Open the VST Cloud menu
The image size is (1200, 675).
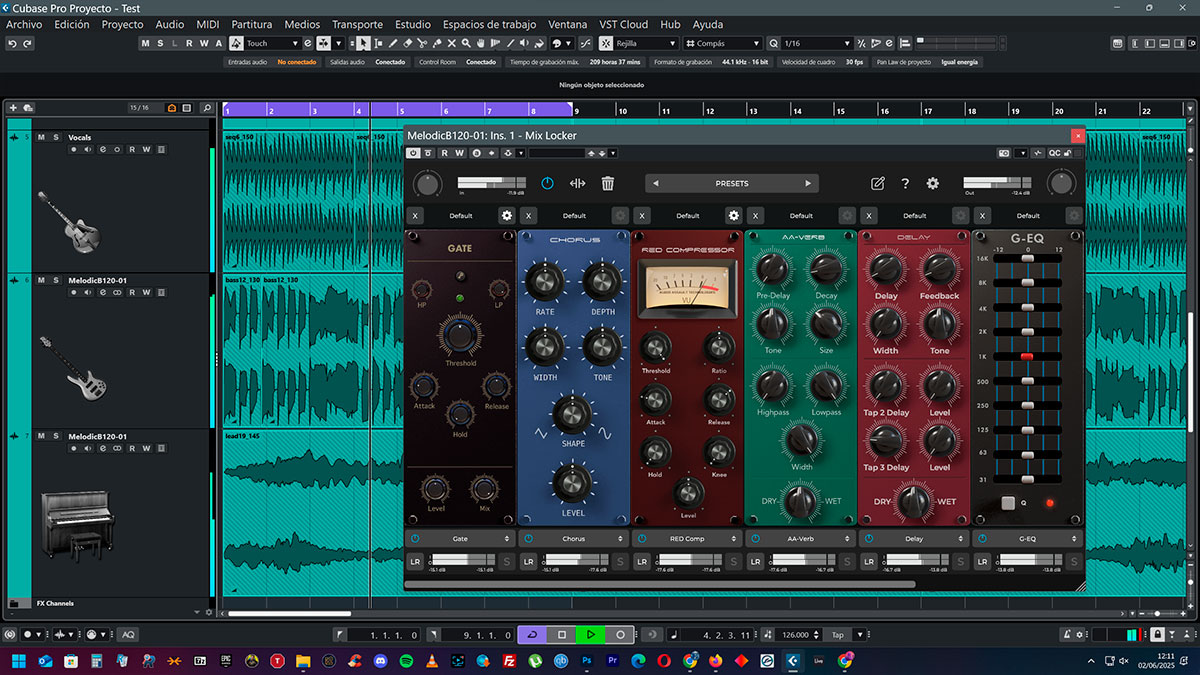[624, 24]
